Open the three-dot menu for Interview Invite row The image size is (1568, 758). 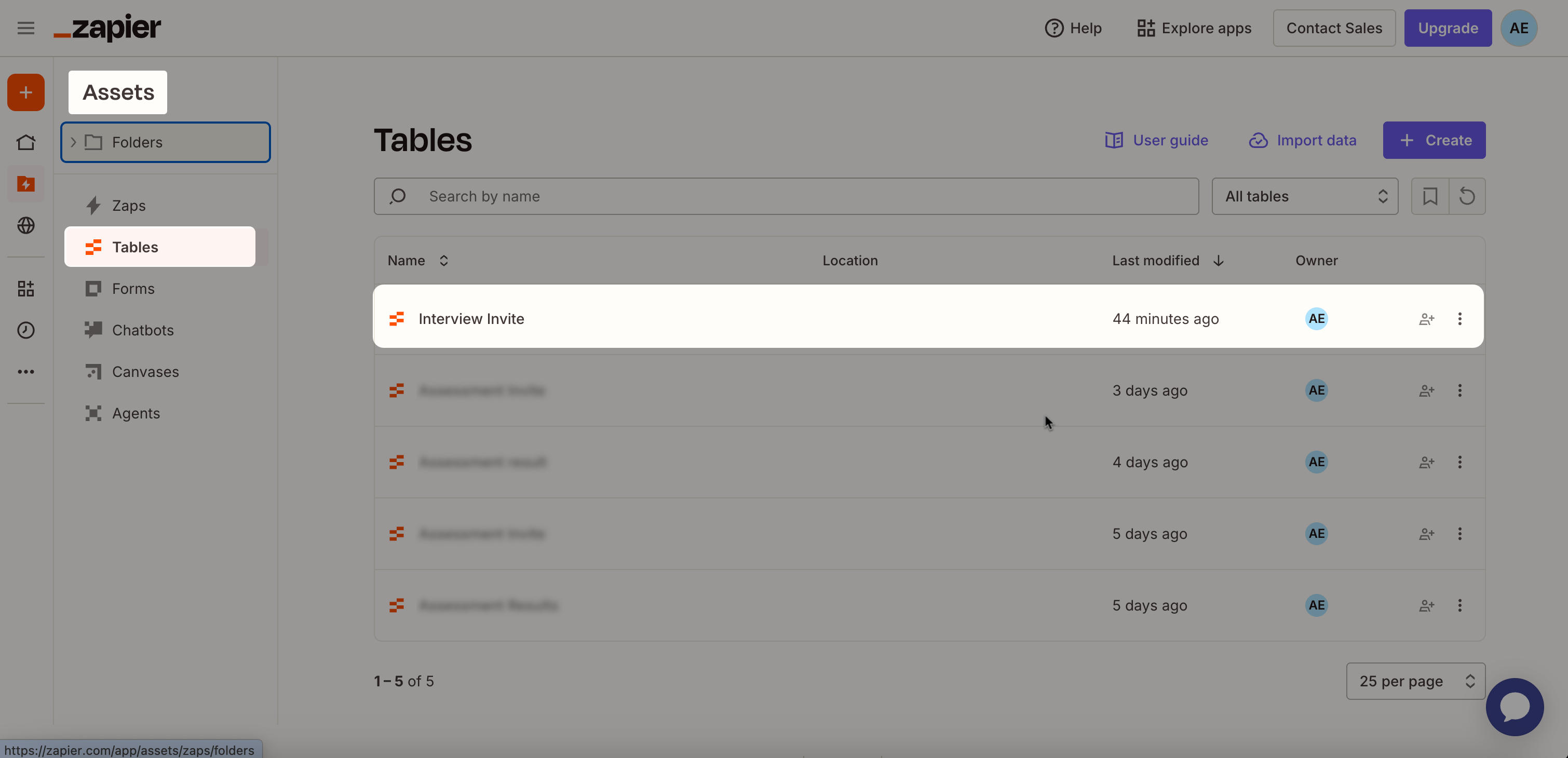(x=1459, y=319)
